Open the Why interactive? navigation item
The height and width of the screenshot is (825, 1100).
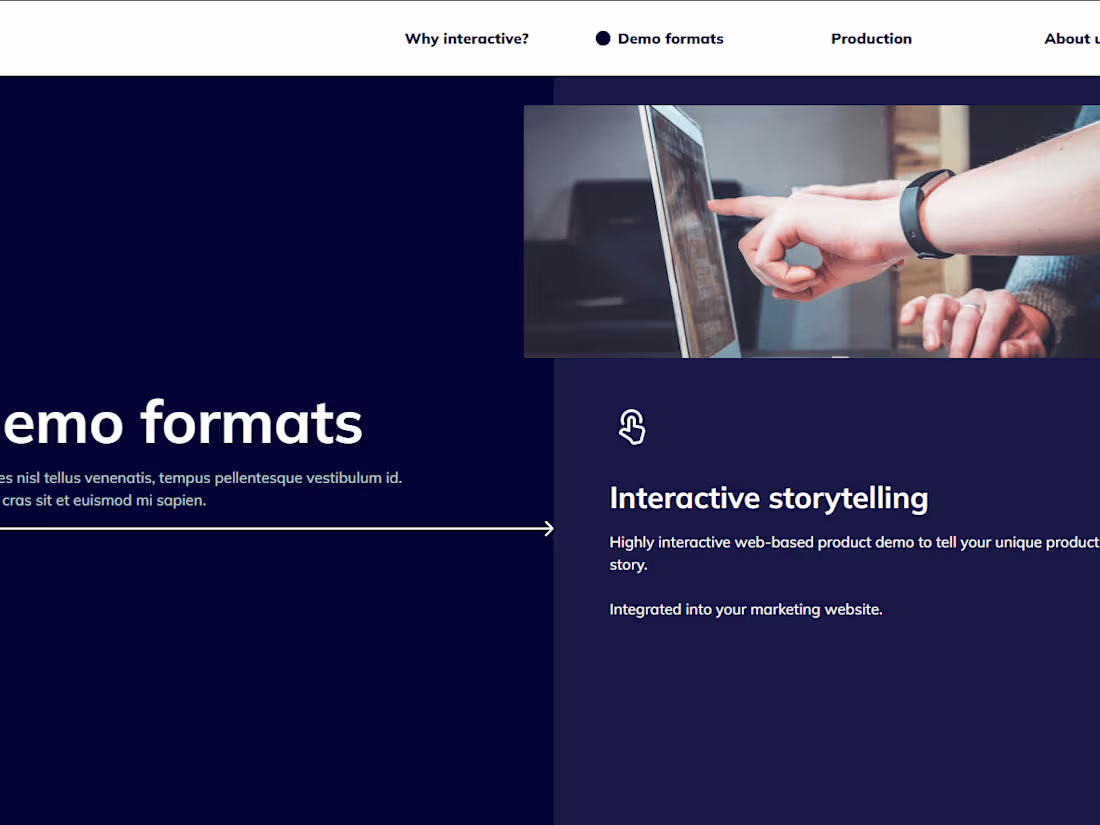466,38
